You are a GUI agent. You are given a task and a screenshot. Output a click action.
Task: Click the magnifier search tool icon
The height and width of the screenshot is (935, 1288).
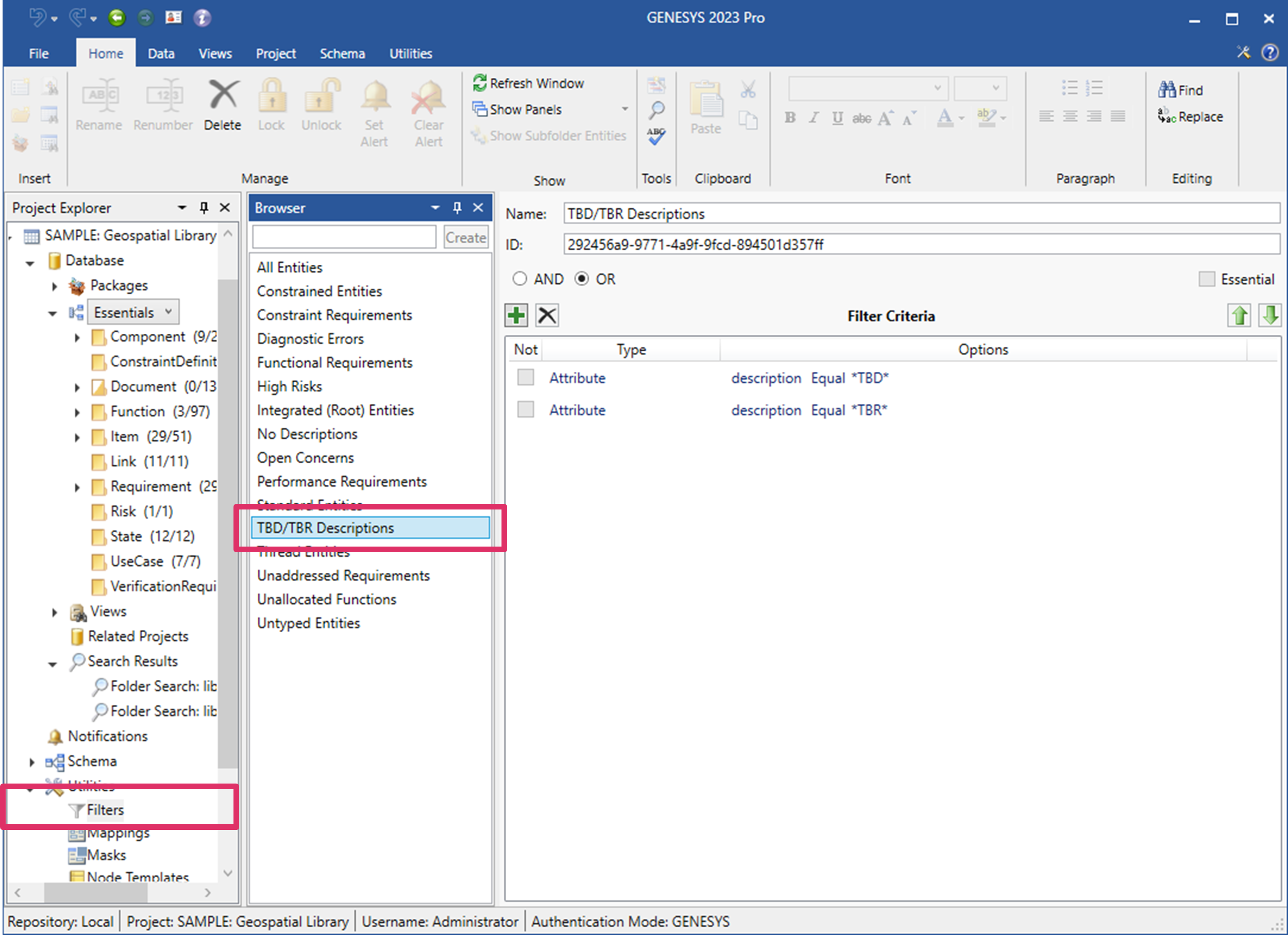point(657,110)
